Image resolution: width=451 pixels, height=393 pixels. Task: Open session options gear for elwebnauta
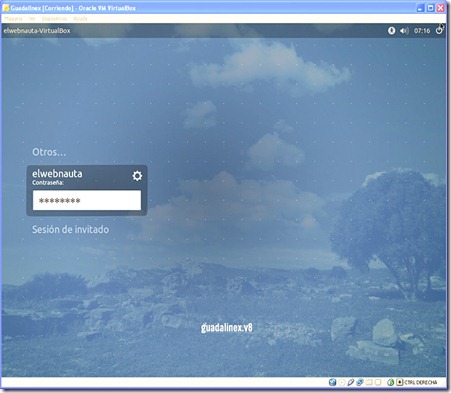point(137,176)
